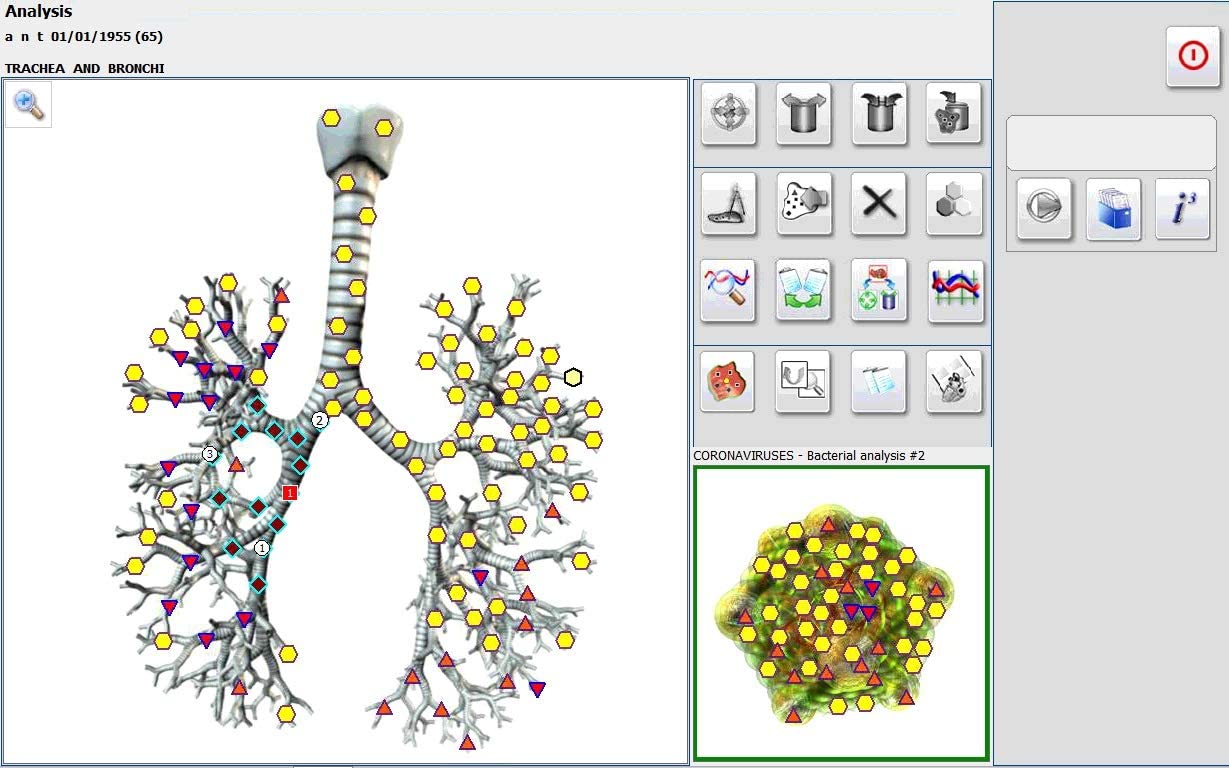1229x768 pixels.
Task: Click the crosshair target with arrows icon
Action: [729, 113]
